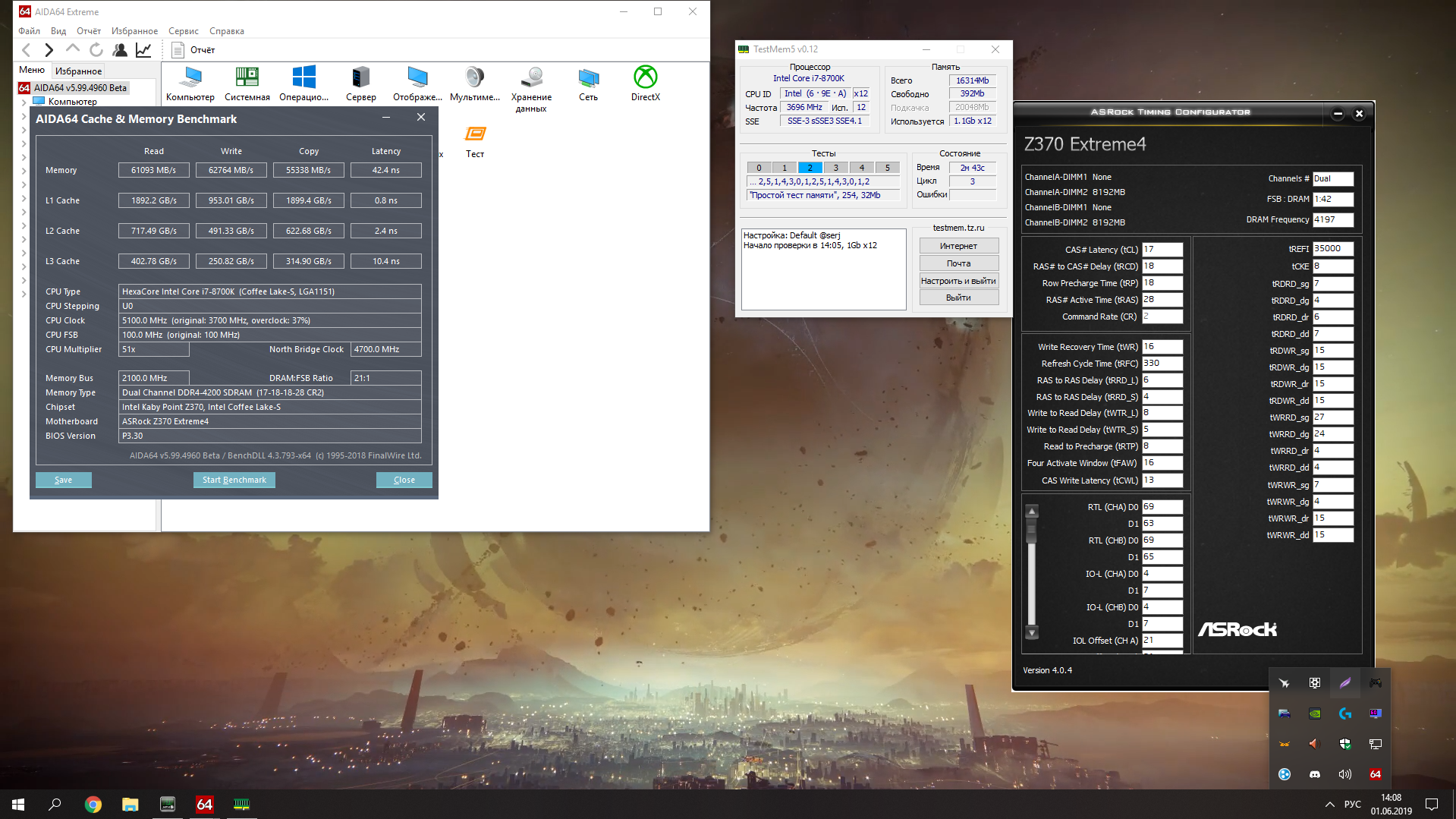Go back in the AIDA64 toolbar
Screen dimensions: 1456x819
27,50
